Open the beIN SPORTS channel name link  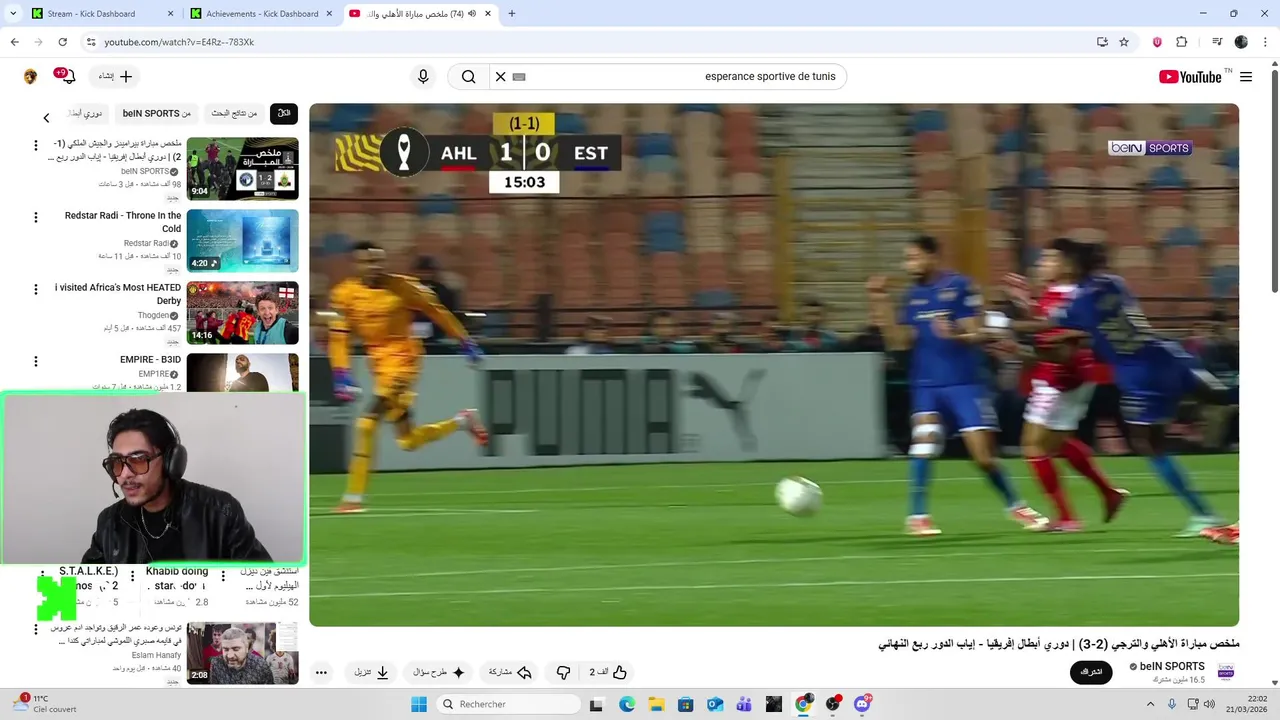click(1172, 666)
